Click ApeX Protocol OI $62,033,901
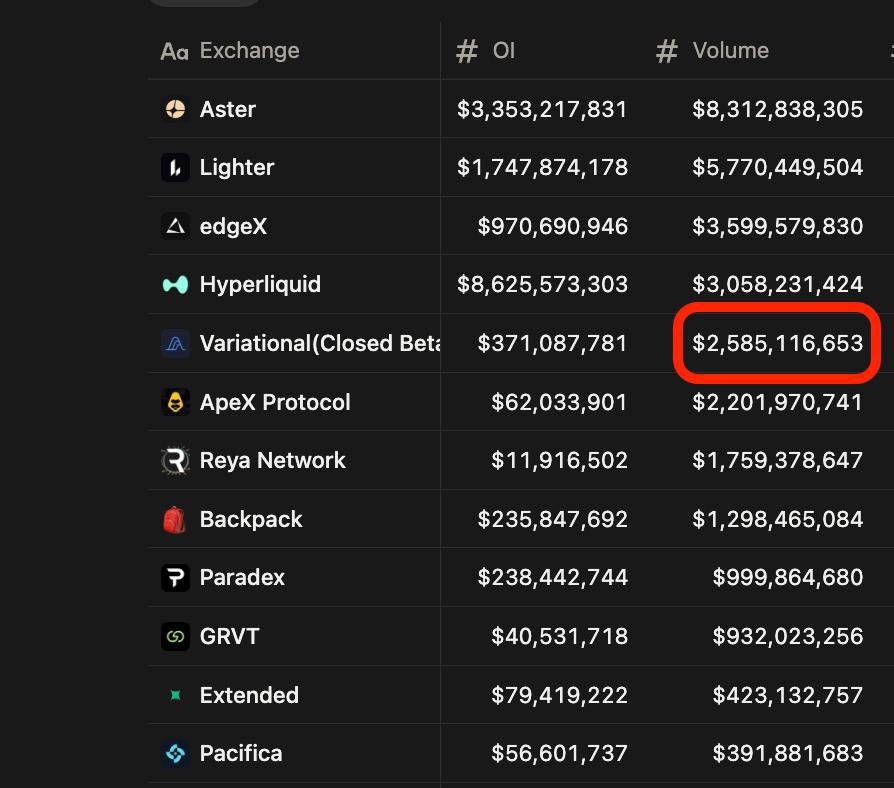This screenshot has height=788, width=894. tap(559, 402)
